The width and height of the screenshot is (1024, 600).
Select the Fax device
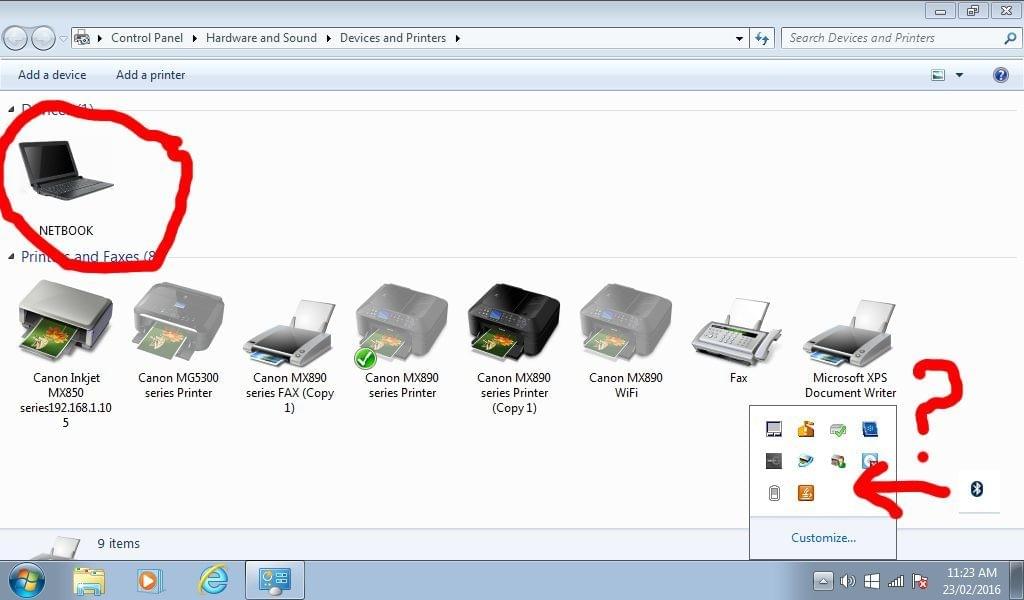point(738,333)
